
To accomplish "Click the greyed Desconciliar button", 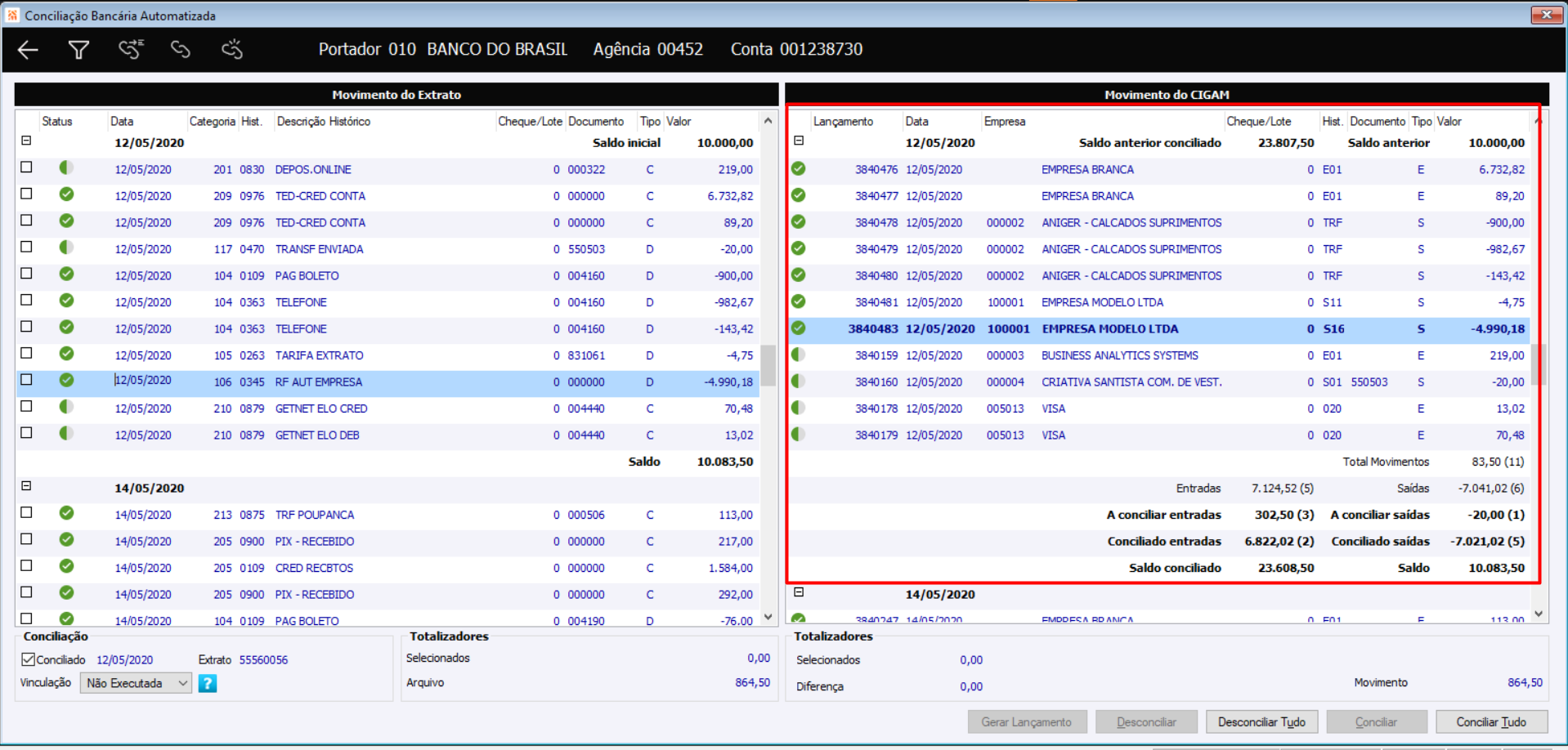I will point(1147,722).
